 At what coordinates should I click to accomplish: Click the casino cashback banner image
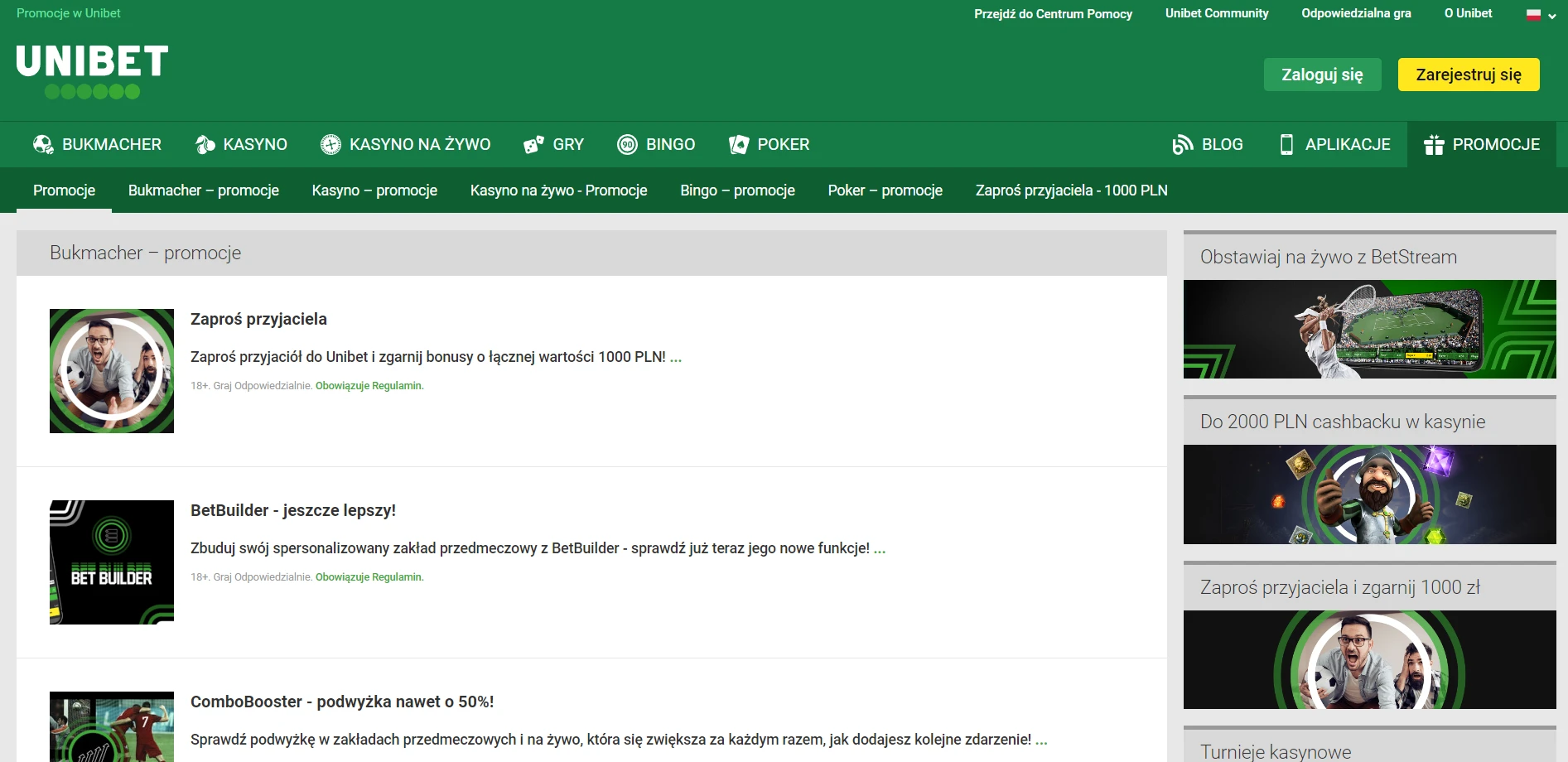click(x=1370, y=494)
